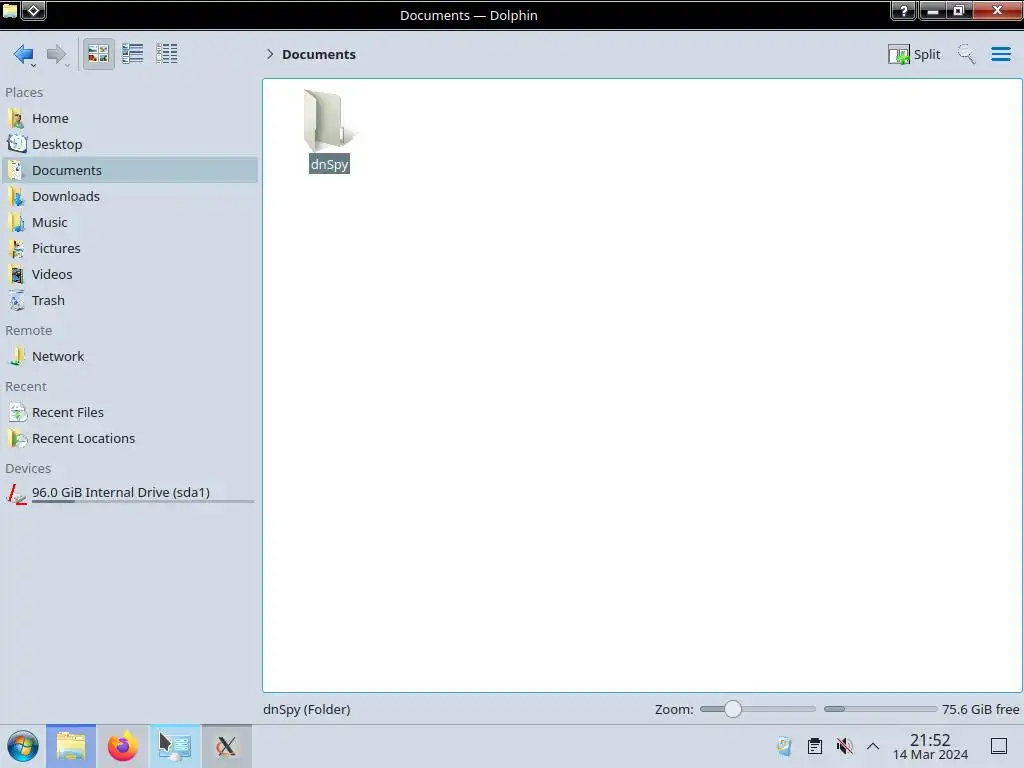Open Home in Places panel

[x=130, y=118]
